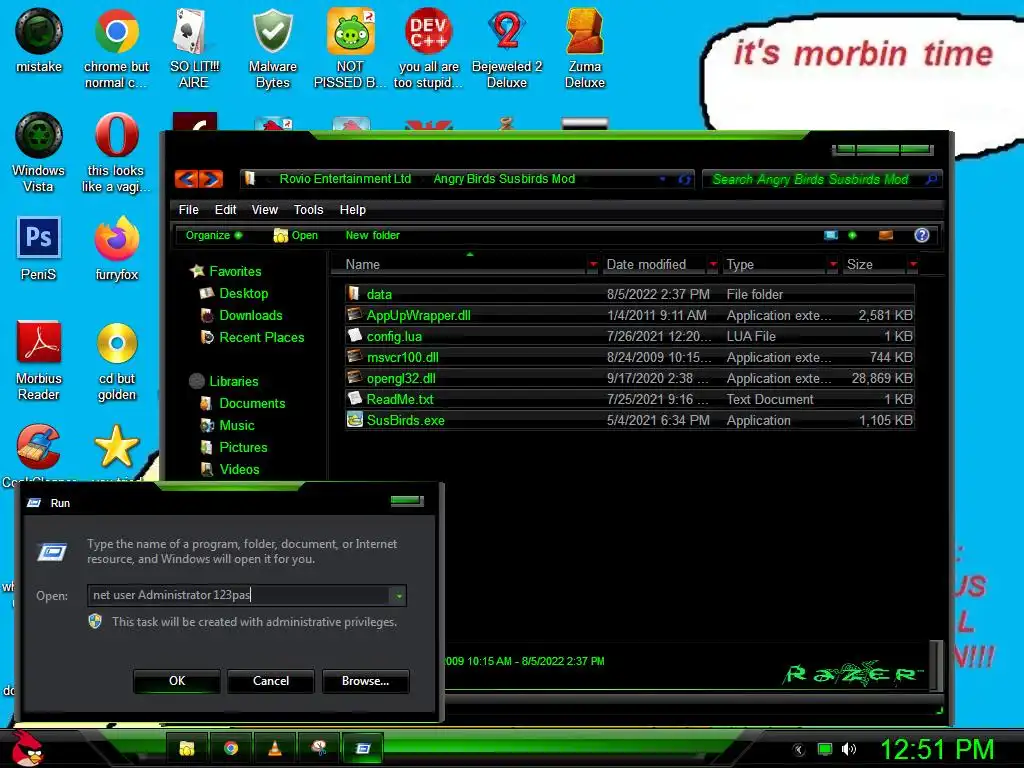Click the change view icon in Explorer
Image resolution: width=1024 pixels, height=768 pixels.
click(x=831, y=235)
